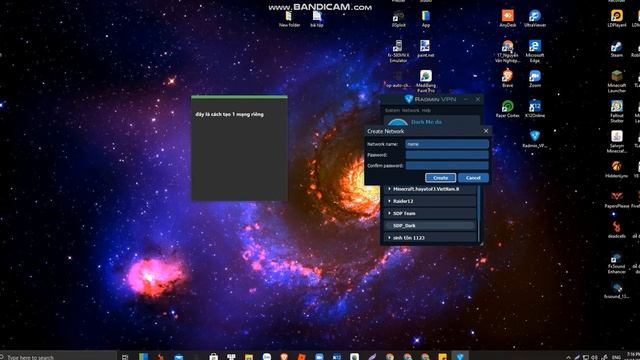Launch the fx-580VN X Emulator shortcut
The height and width of the screenshot is (360, 640).
(x=398, y=51)
